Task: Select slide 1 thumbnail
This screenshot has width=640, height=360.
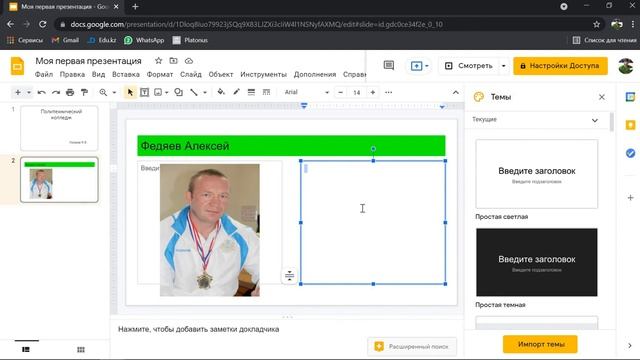Action: (x=59, y=128)
